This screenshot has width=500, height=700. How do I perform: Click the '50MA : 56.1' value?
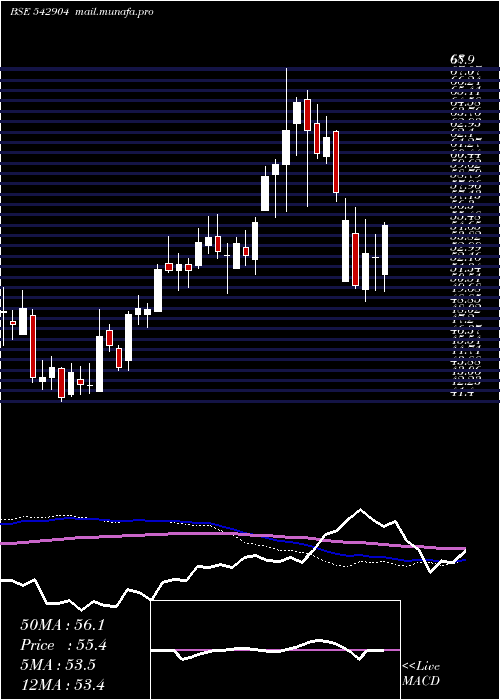click(62, 625)
